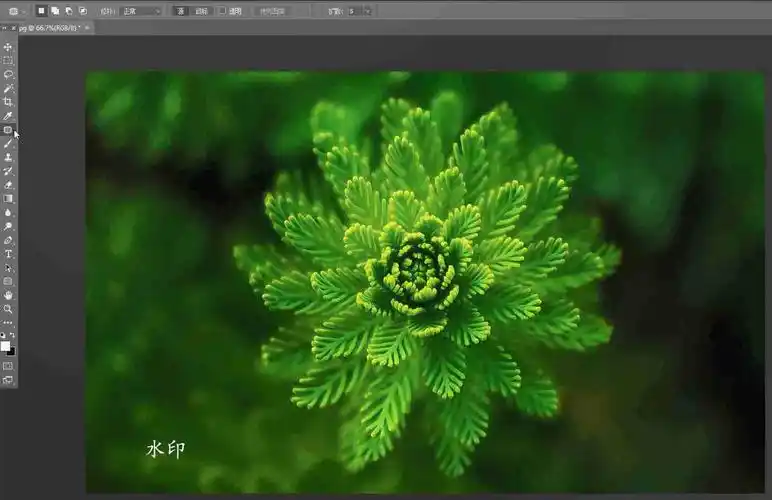The height and width of the screenshot is (500, 772).
Task: Select the Magic Wand tool
Action: pos(8,88)
